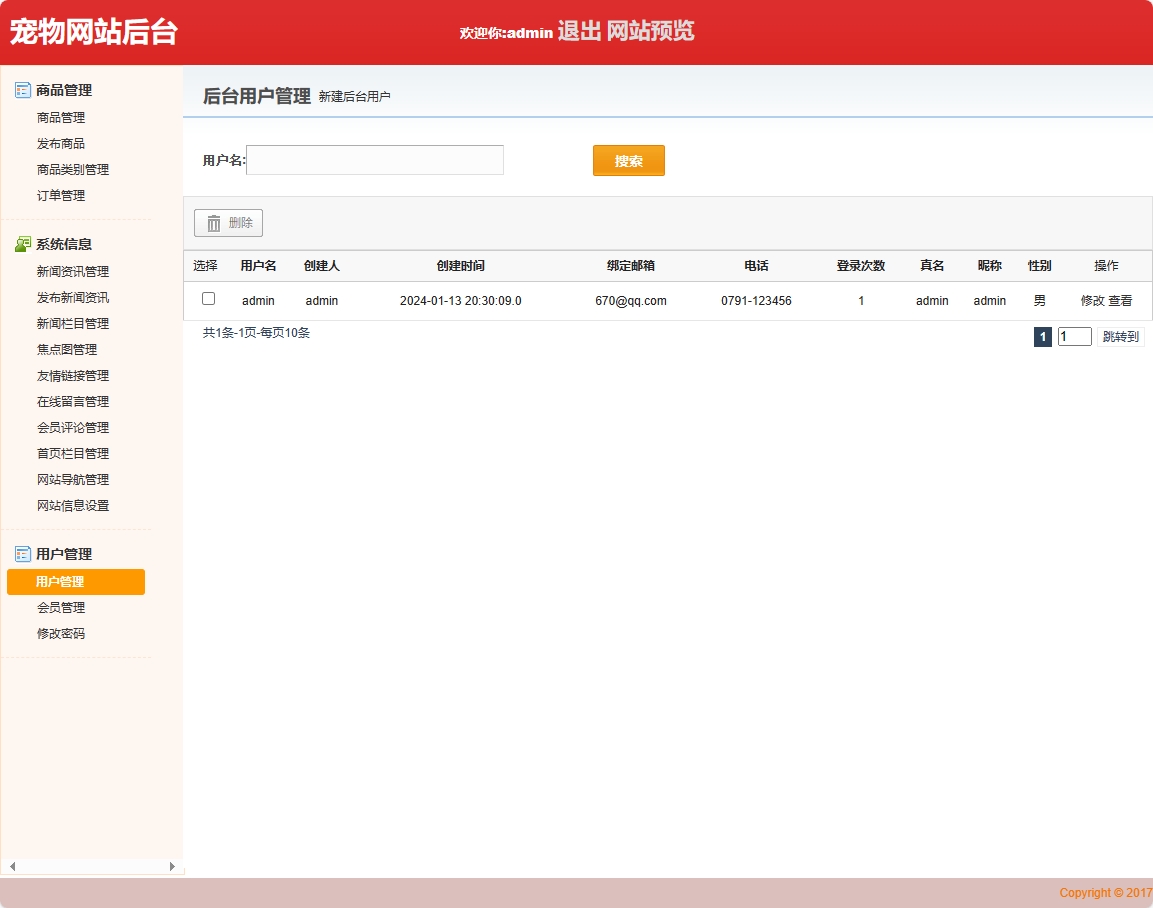The image size is (1153, 908).
Task: Click the 跳转到 page jump button
Action: 1123,337
